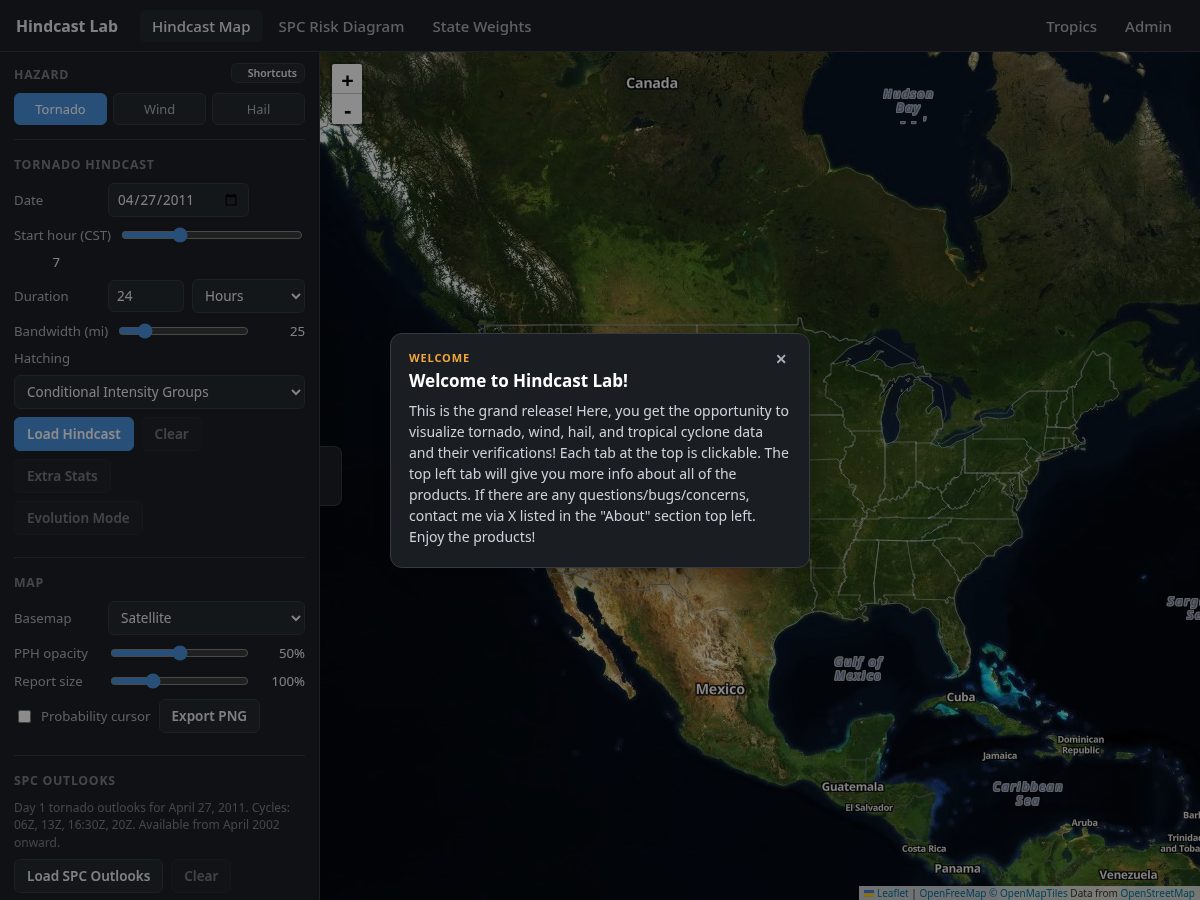
Task: Open the duration units Hours dropdown
Action: 248,296
